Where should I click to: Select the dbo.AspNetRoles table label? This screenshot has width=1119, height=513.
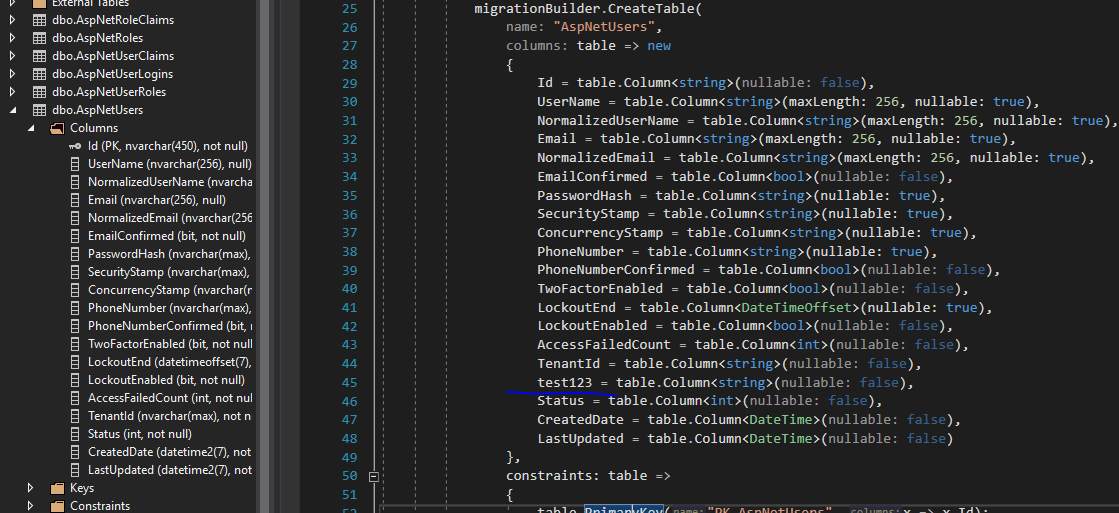(x=97, y=38)
